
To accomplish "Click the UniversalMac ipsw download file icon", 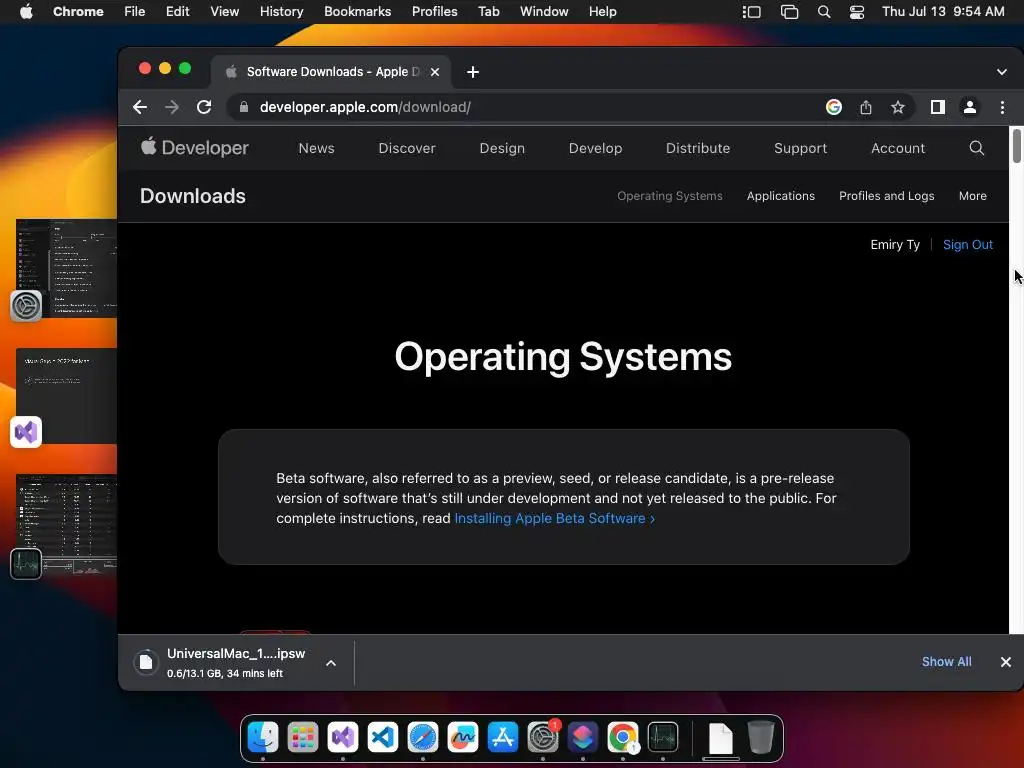I will [x=146, y=662].
